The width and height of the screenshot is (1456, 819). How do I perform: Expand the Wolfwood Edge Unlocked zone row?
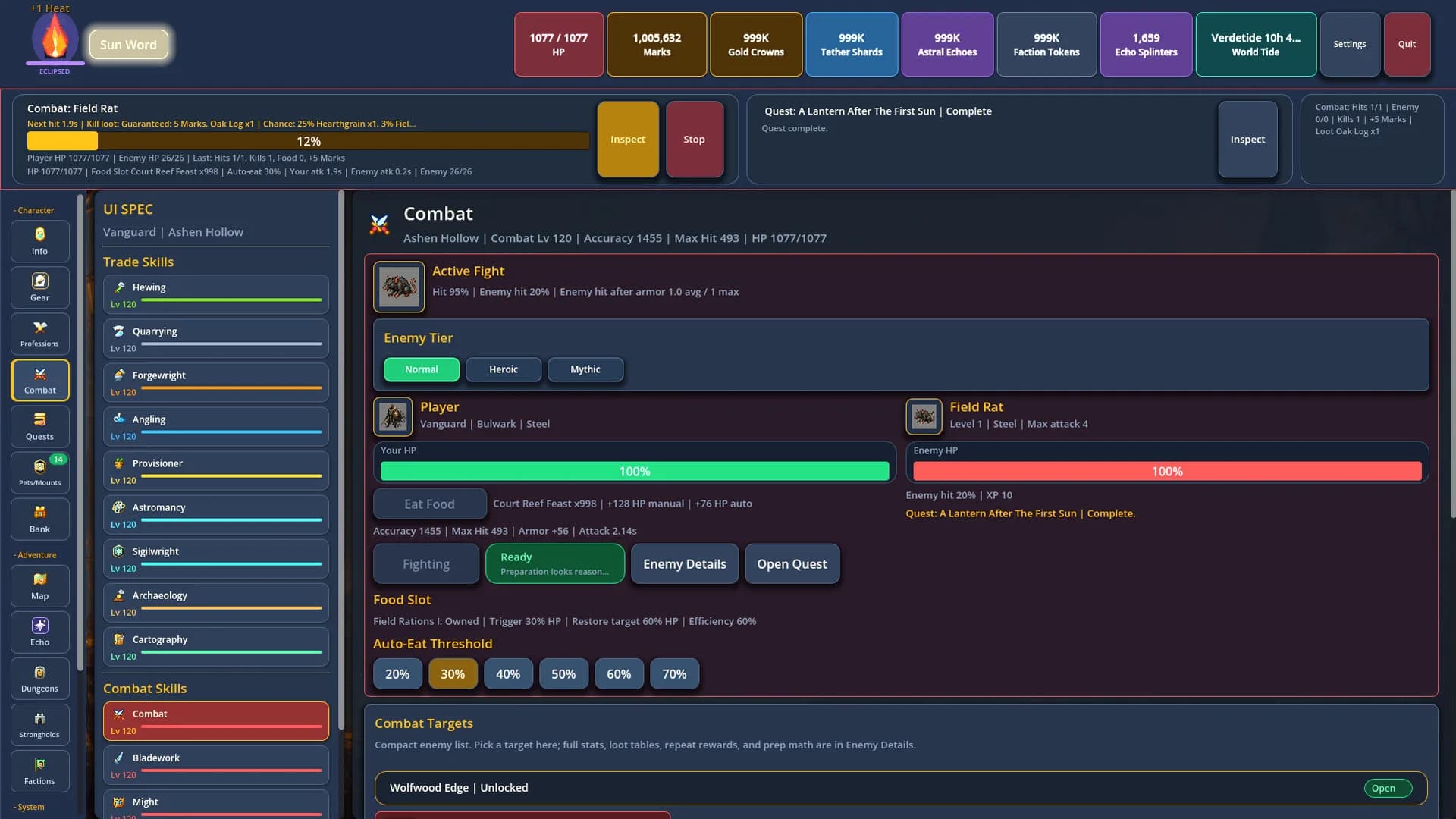901,788
